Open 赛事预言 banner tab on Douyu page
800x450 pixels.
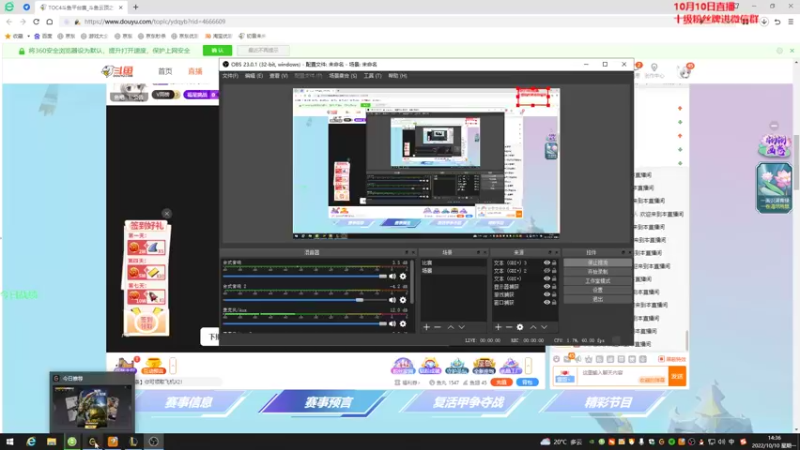(x=329, y=403)
